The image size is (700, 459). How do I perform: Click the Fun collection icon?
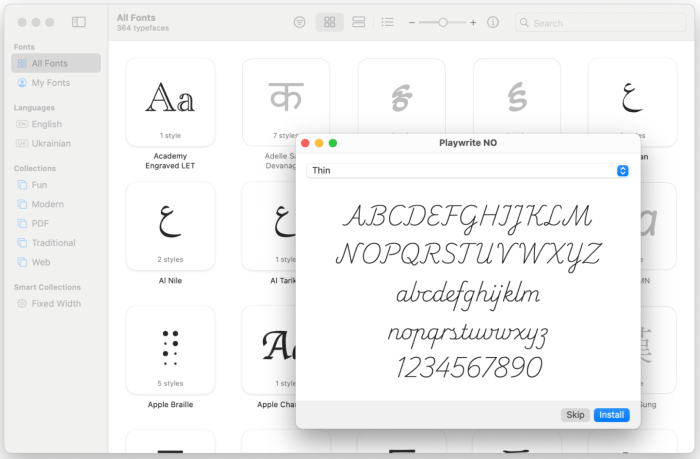click(x=22, y=185)
